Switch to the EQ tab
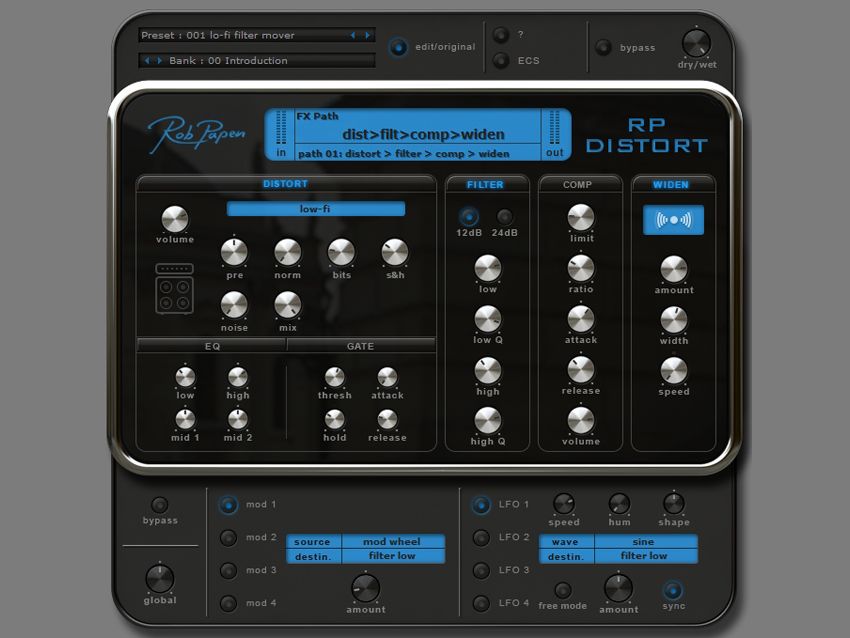850x638 pixels. point(214,346)
